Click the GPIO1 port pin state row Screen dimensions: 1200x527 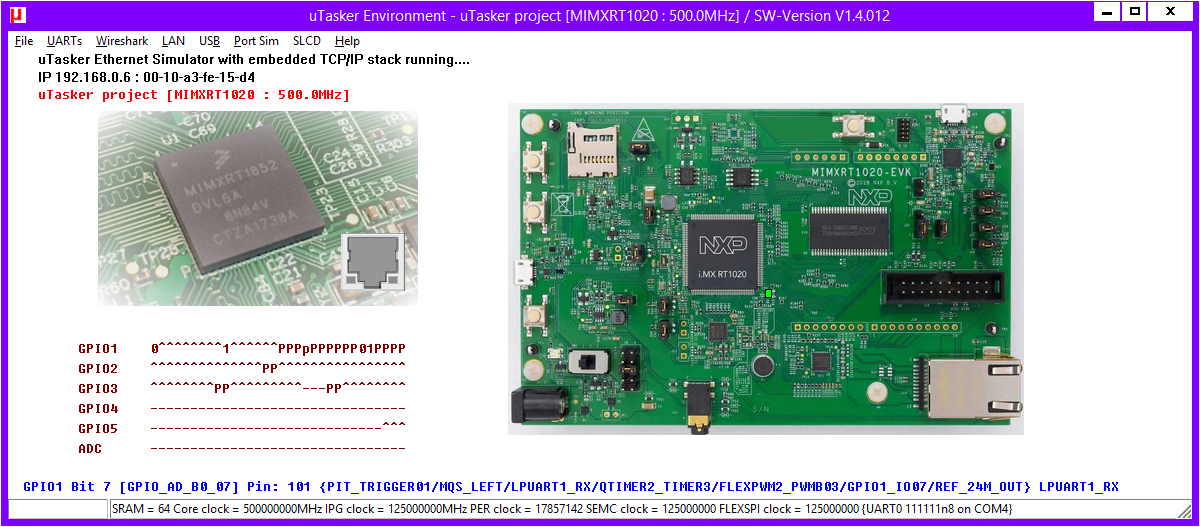[x=278, y=349]
